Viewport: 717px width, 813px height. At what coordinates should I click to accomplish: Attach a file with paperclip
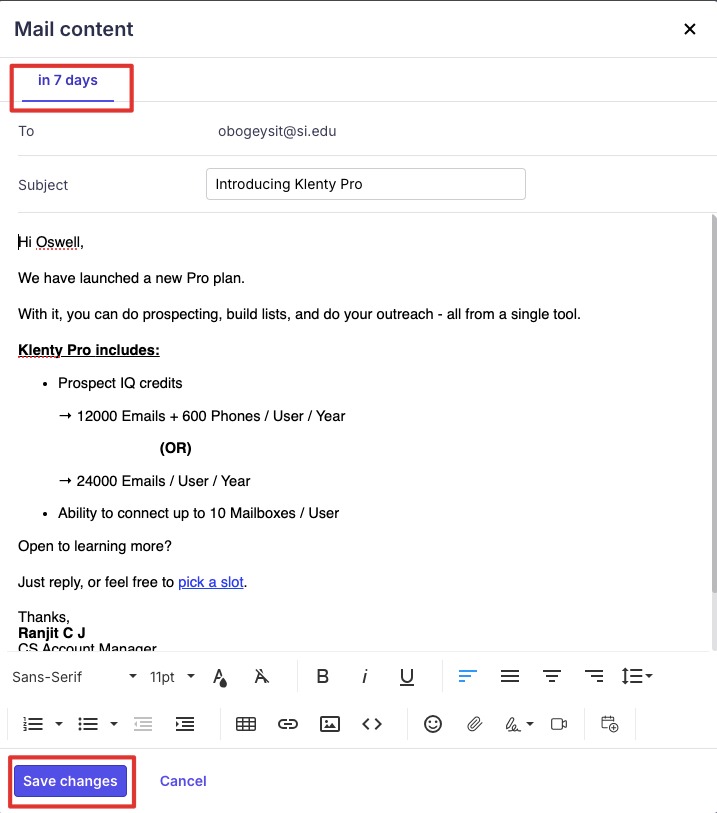474,724
